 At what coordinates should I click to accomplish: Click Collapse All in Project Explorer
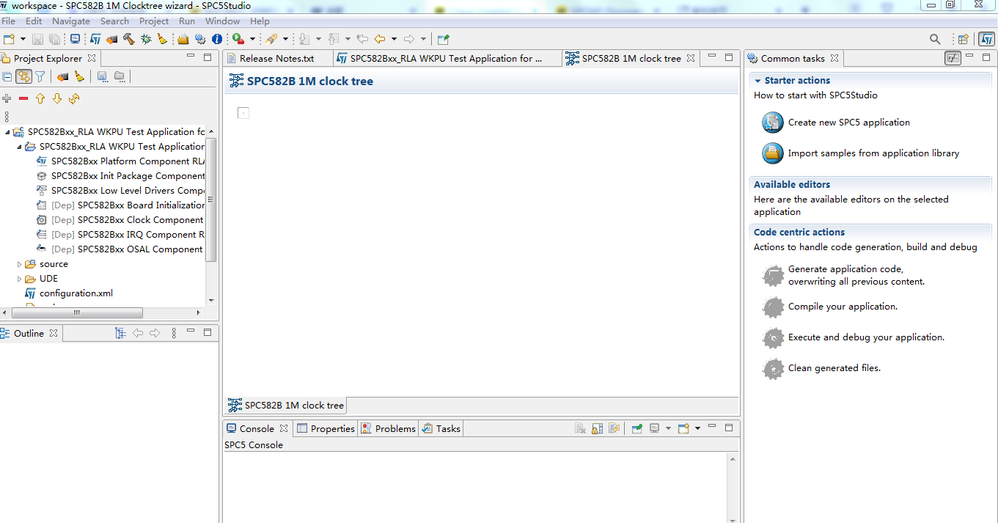click(x=7, y=77)
